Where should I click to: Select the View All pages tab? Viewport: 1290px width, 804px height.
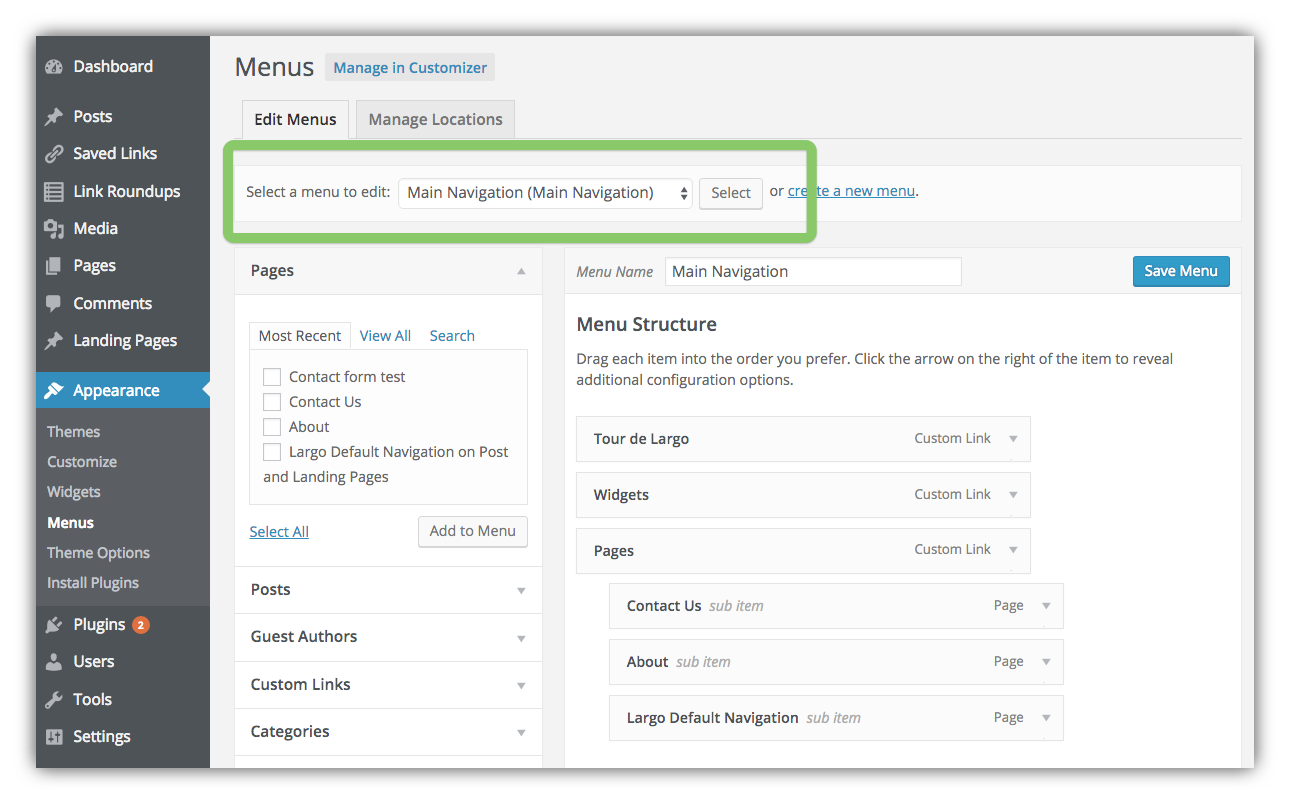385,336
